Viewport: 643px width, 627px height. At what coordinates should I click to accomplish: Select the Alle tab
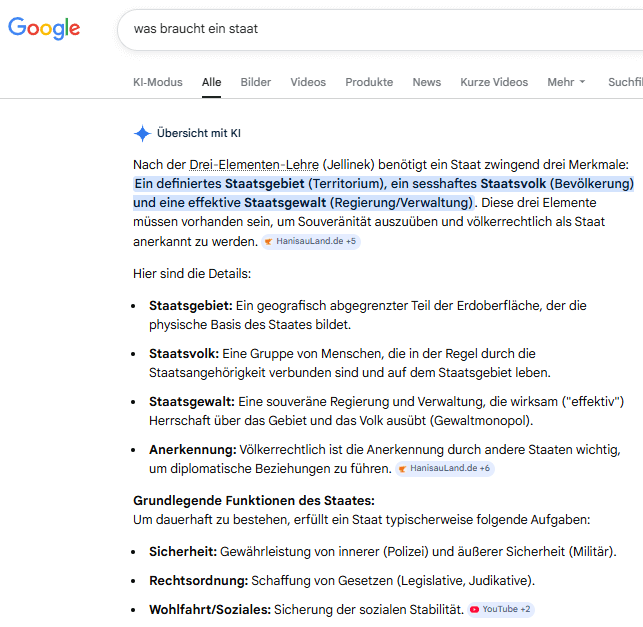pos(211,82)
